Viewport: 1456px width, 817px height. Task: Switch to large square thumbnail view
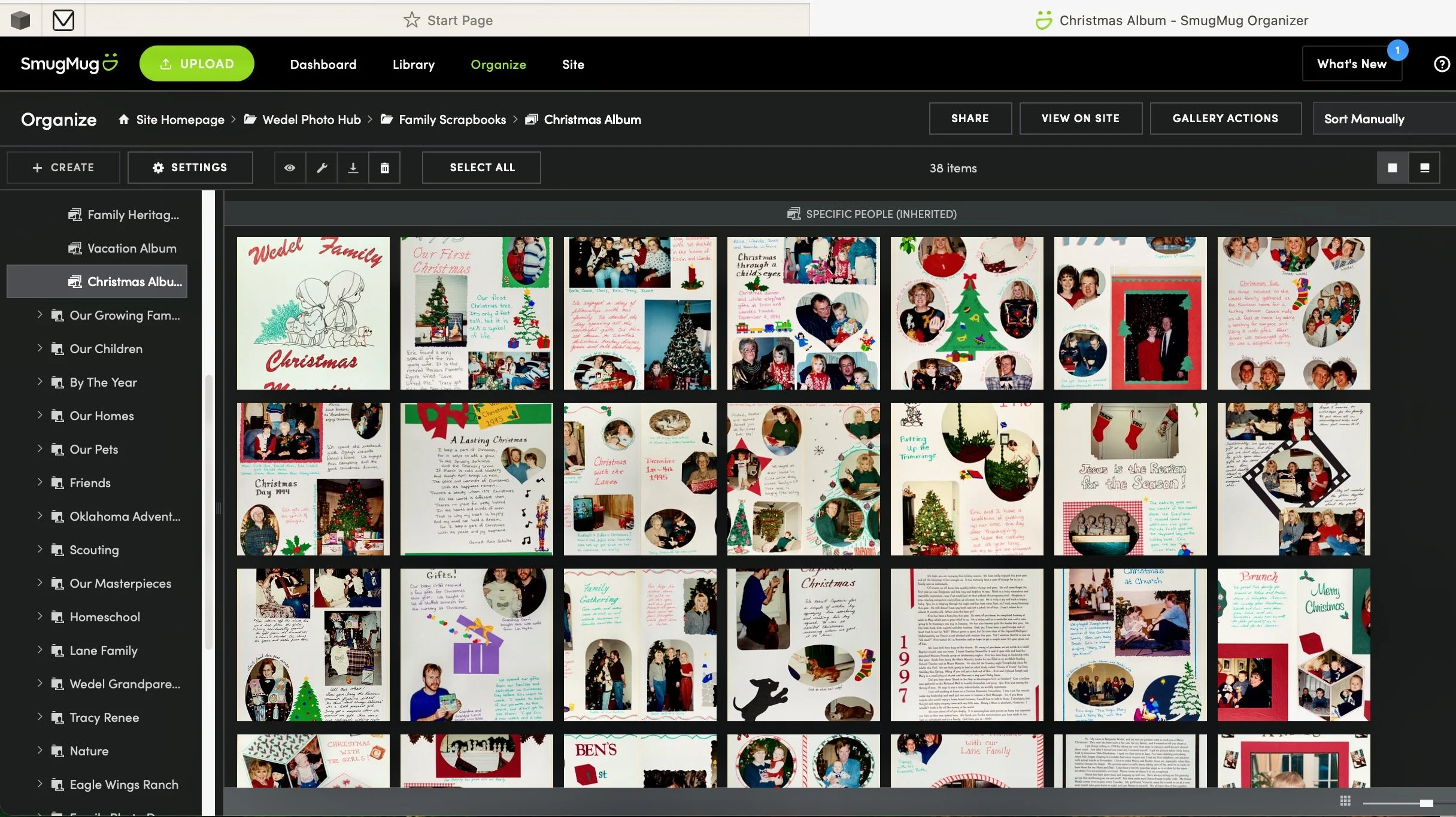tap(1393, 168)
